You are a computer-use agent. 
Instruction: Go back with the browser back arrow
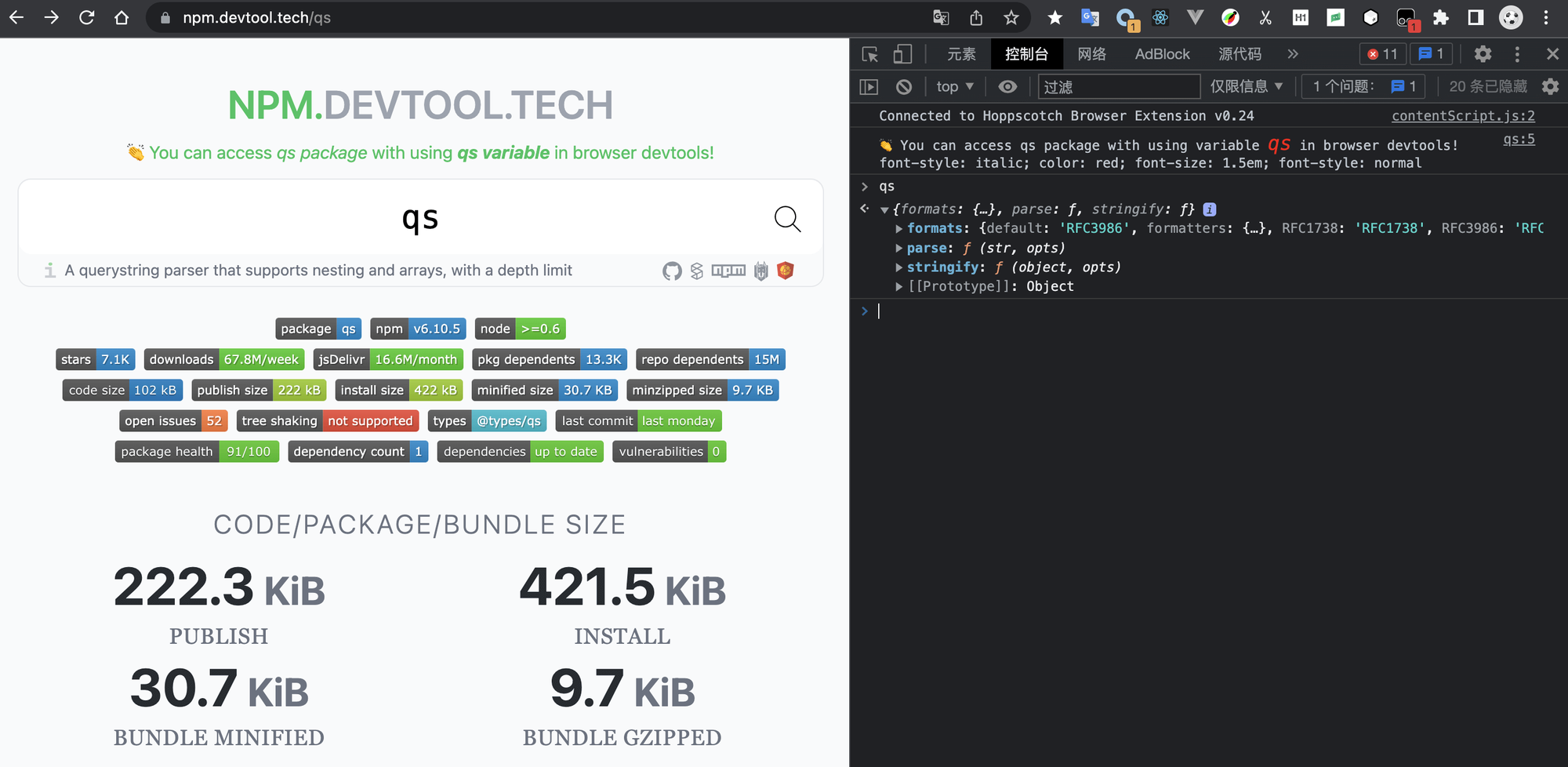pyautogui.click(x=16, y=17)
